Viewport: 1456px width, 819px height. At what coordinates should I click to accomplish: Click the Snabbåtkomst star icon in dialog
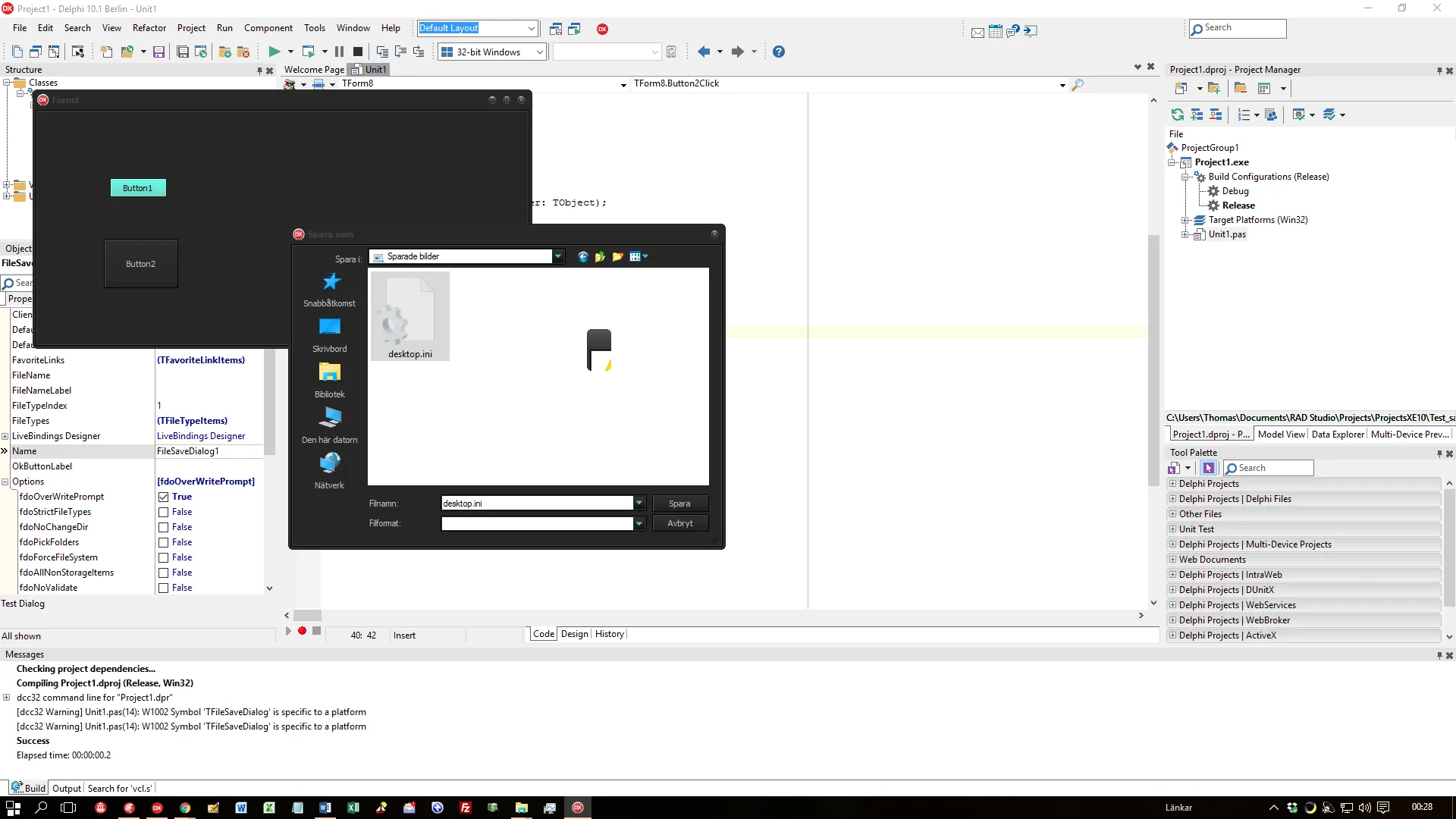click(331, 283)
